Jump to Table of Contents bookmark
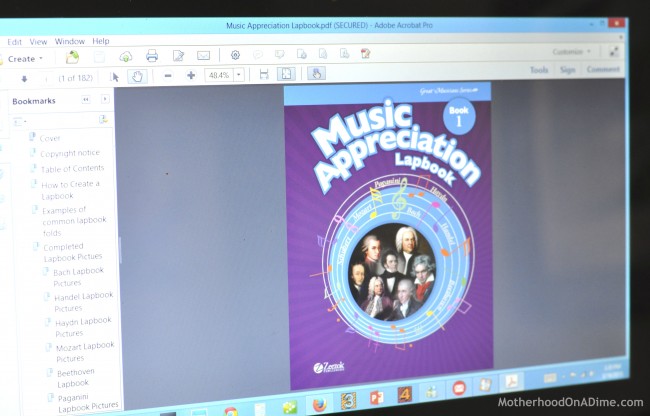 coord(72,169)
